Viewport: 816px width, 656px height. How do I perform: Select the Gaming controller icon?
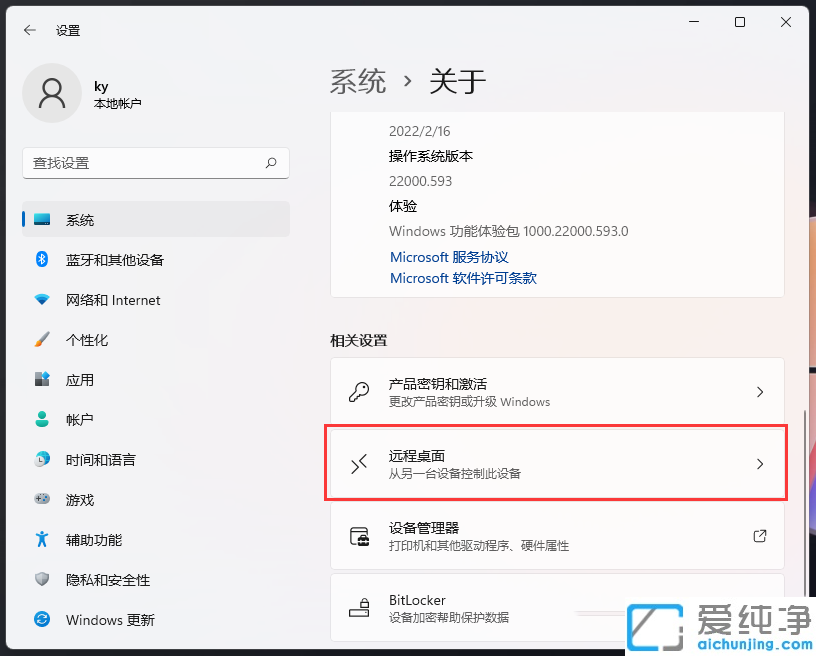pos(42,499)
